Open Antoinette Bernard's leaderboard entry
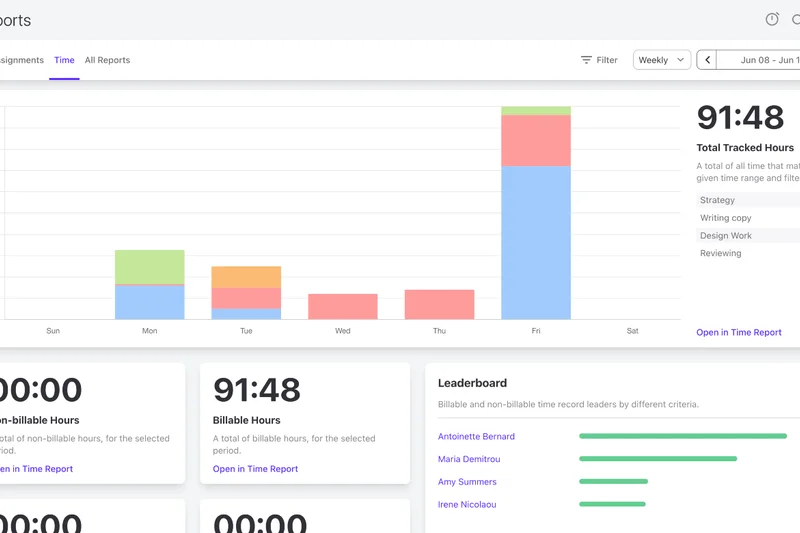 [476, 437]
